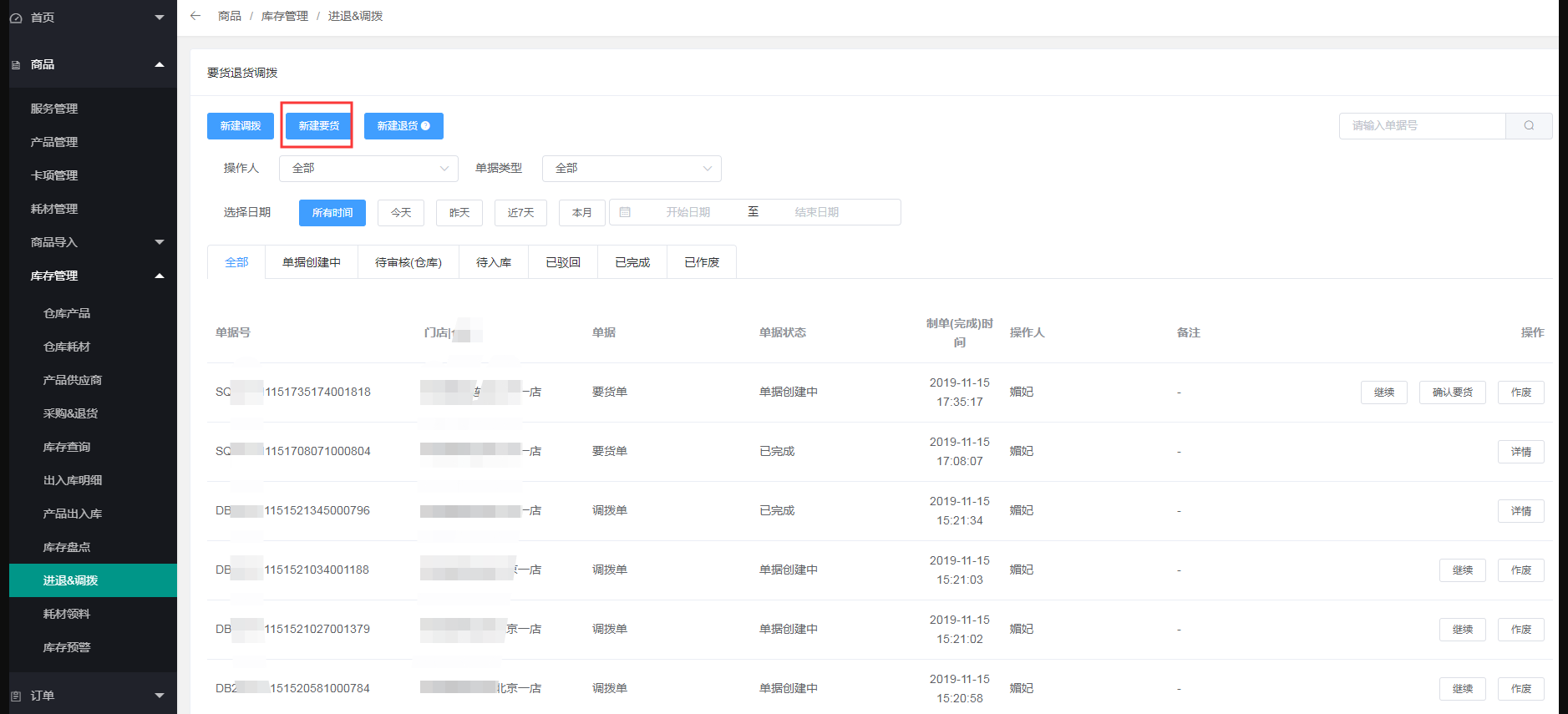The width and height of the screenshot is (1568, 714).
Task: Open the 操作人 dropdown
Action: pos(368,169)
